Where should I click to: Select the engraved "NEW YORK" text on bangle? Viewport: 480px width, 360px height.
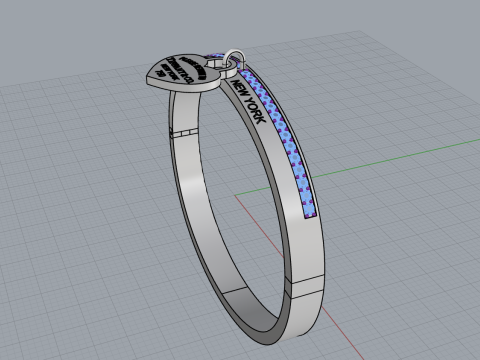249,101
